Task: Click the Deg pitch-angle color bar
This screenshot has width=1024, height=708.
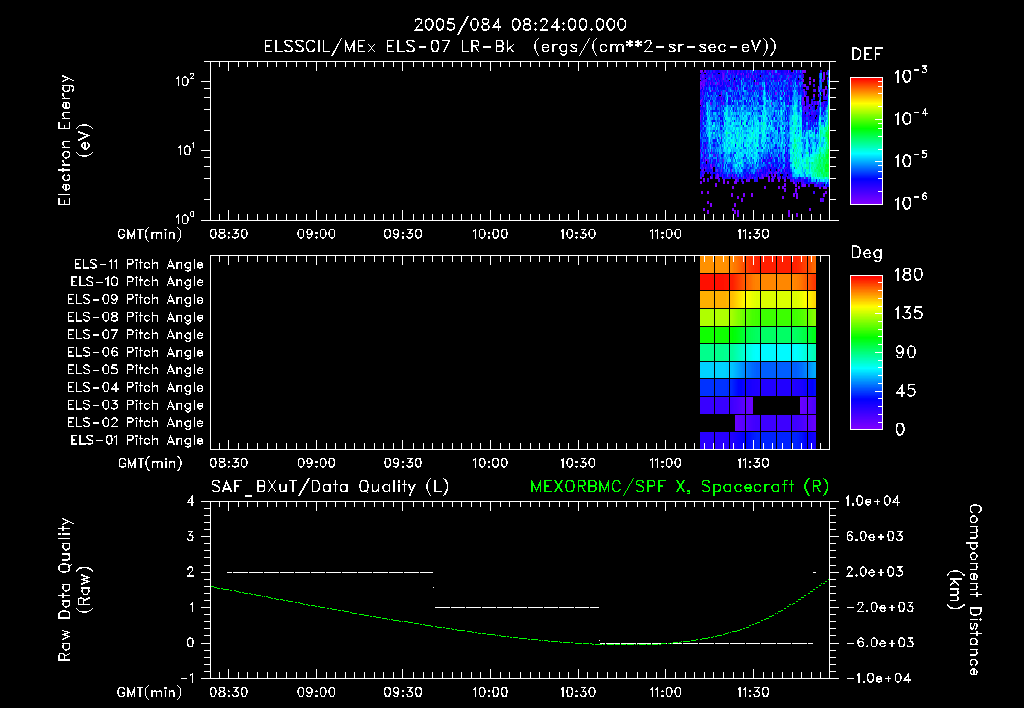Action: [866, 352]
